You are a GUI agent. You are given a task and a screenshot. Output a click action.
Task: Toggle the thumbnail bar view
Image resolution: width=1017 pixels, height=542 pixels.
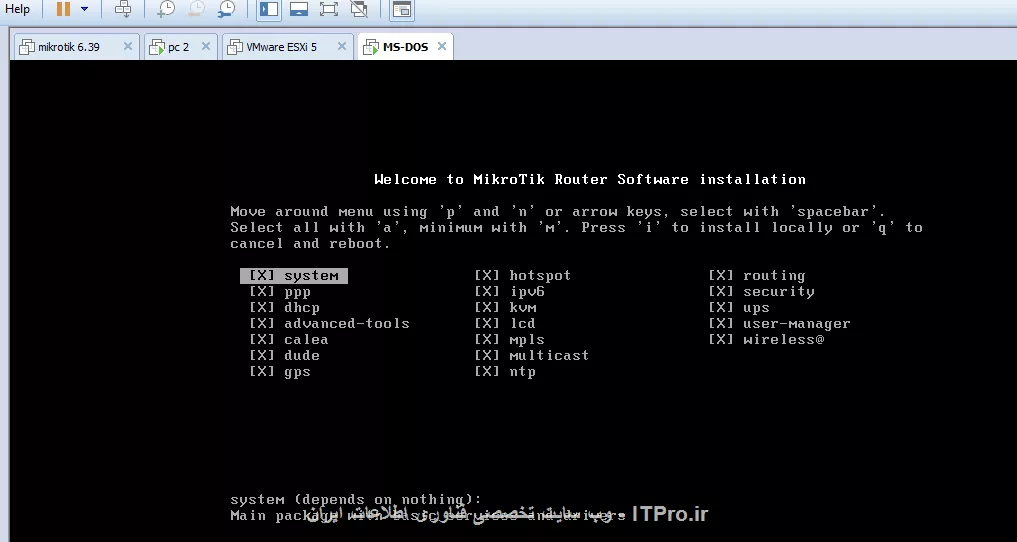click(299, 9)
